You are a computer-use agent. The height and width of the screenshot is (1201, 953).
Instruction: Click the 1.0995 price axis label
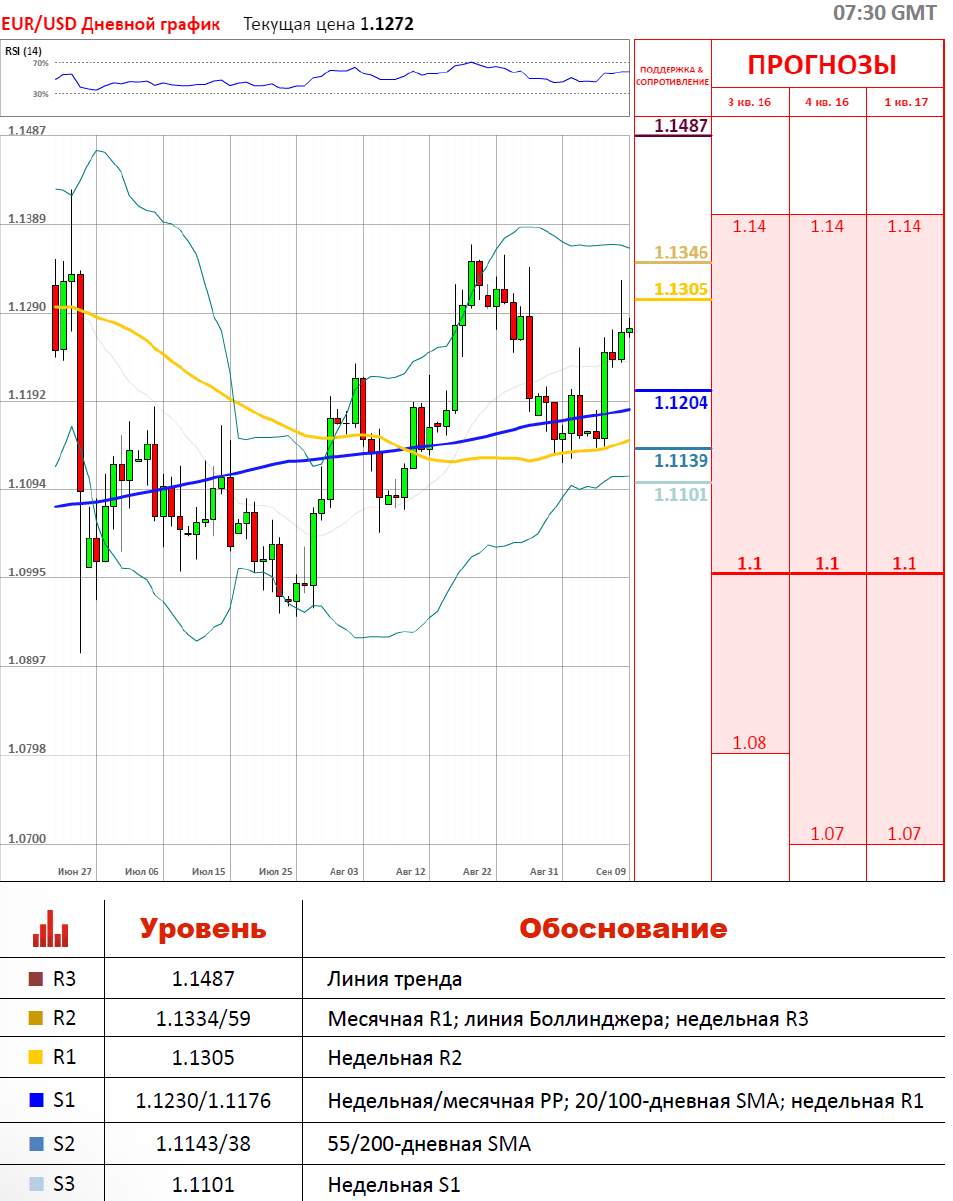(27, 573)
